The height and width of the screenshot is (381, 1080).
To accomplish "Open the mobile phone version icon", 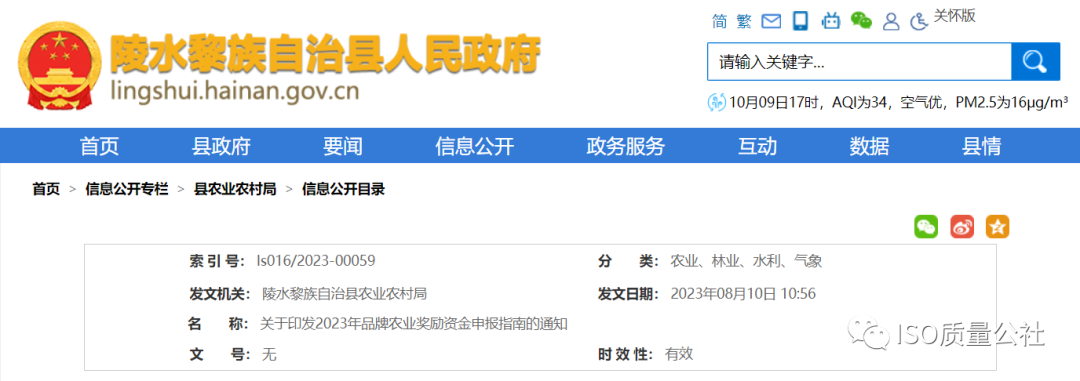I will [800, 21].
